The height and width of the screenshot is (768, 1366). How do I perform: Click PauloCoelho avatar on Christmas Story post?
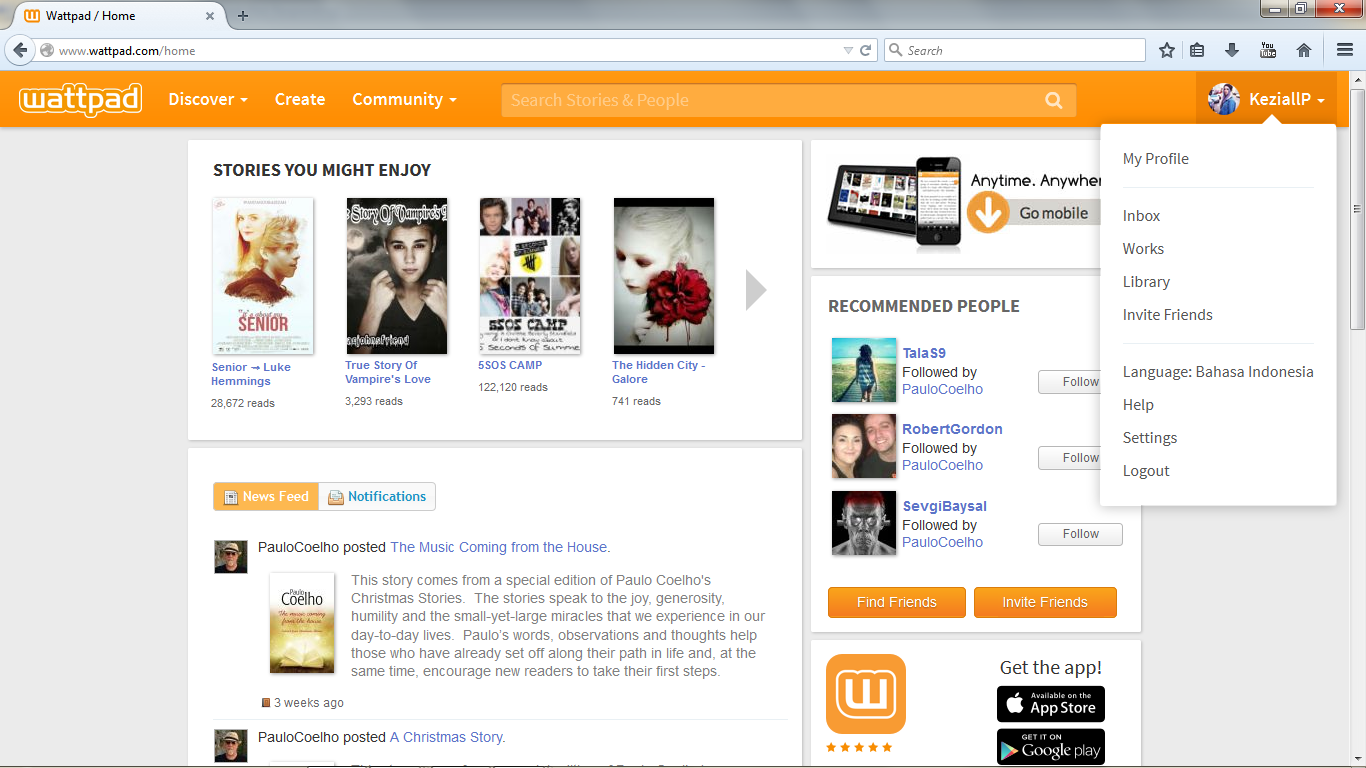231,746
